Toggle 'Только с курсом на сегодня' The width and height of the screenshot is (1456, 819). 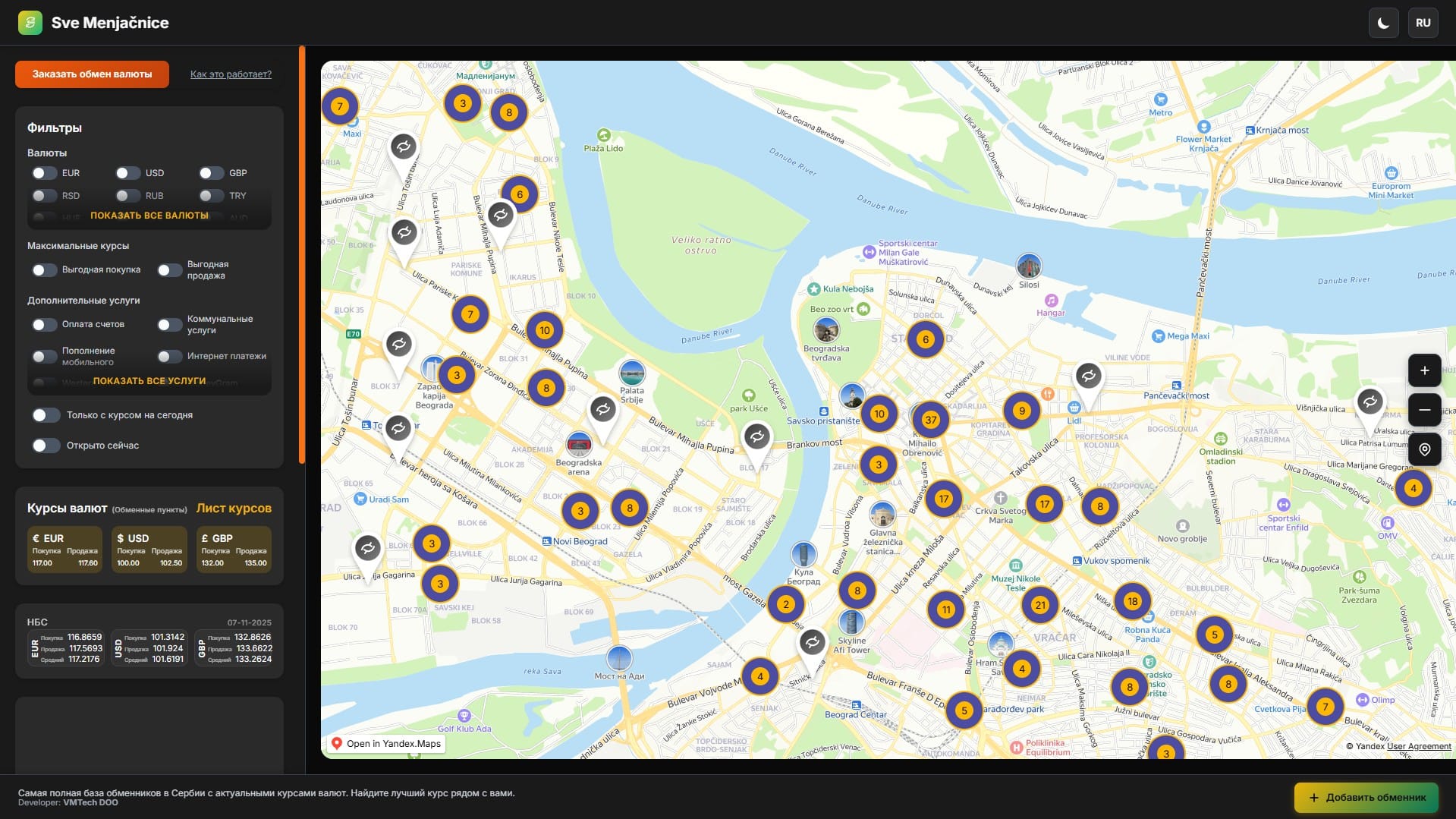point(46,415)
